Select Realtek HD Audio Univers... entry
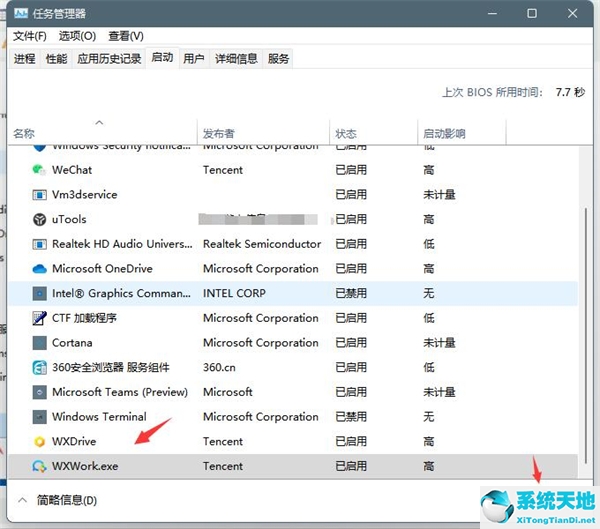Viewport: 600px width, 529px height. pos(122,244)
